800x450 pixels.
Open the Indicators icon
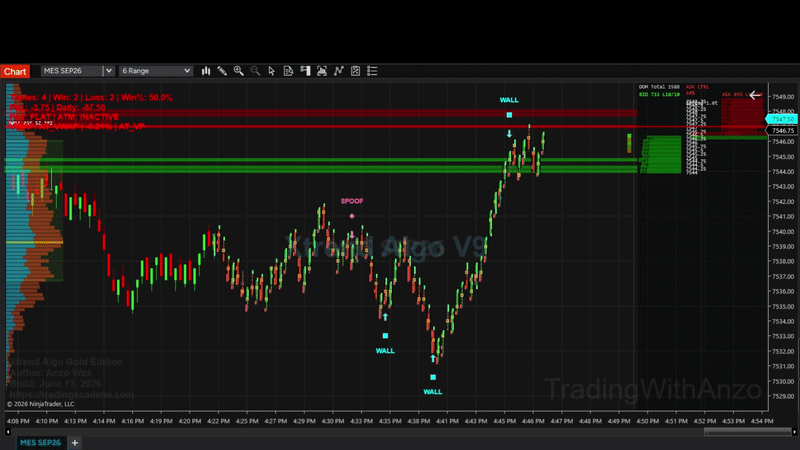339,71
